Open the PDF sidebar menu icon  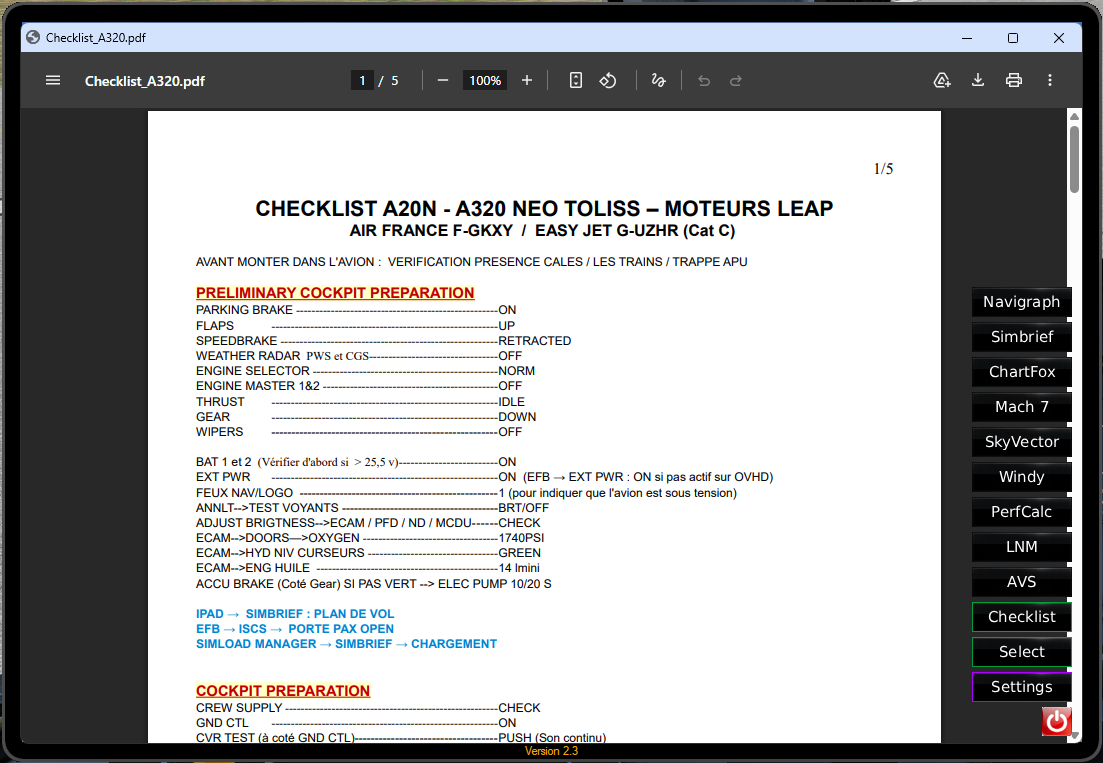53,80
